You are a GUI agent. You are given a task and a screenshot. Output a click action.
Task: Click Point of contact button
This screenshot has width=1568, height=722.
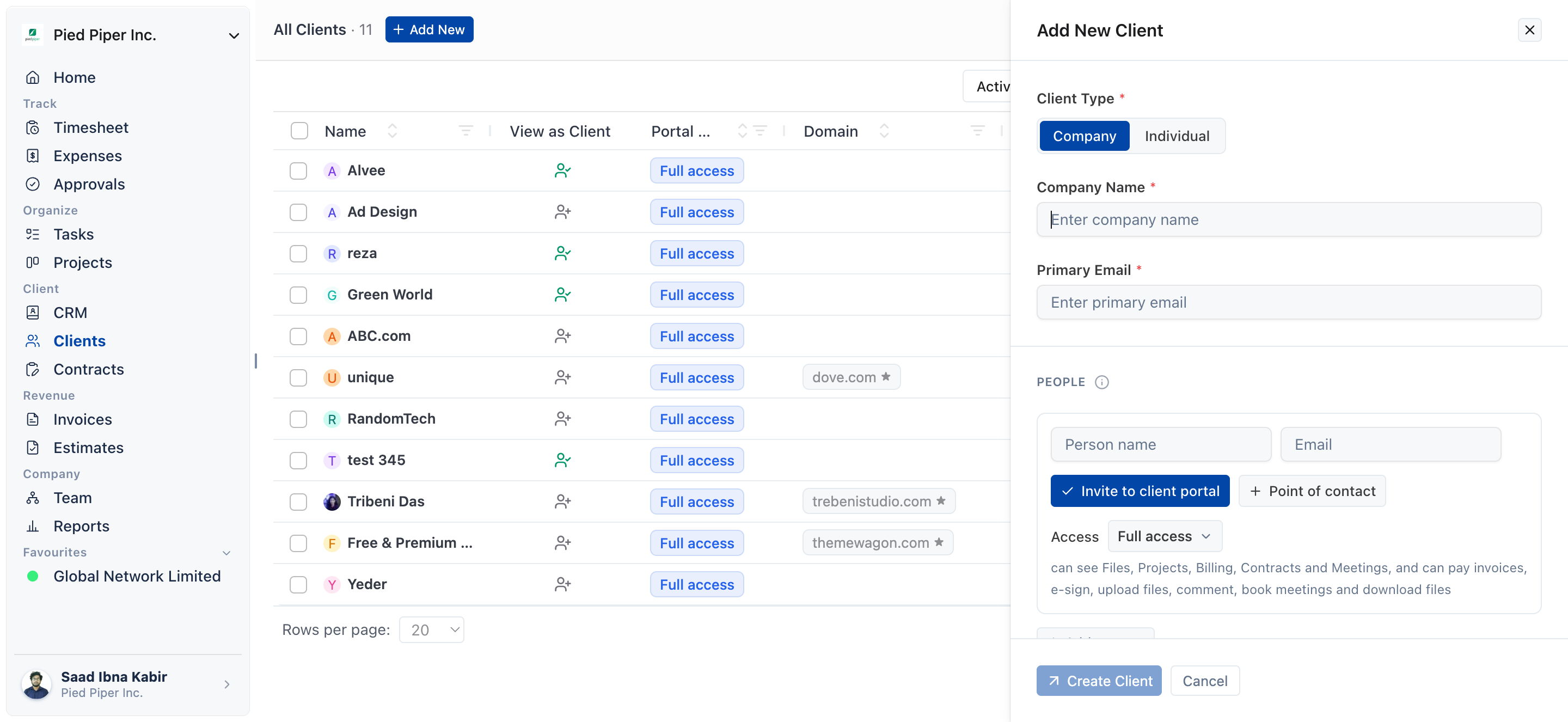[1312, 491]
